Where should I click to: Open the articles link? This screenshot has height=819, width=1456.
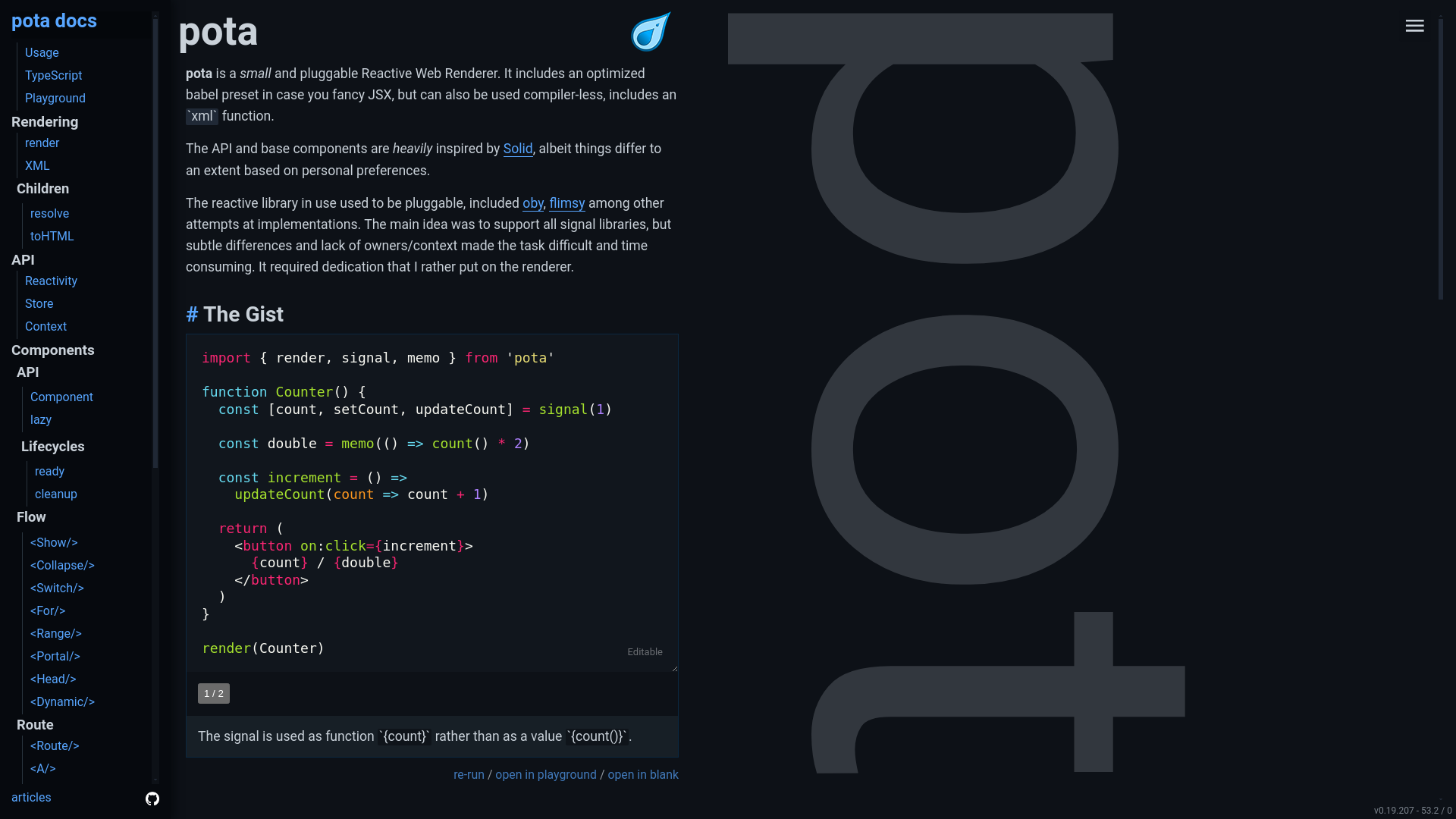[31, 797]
